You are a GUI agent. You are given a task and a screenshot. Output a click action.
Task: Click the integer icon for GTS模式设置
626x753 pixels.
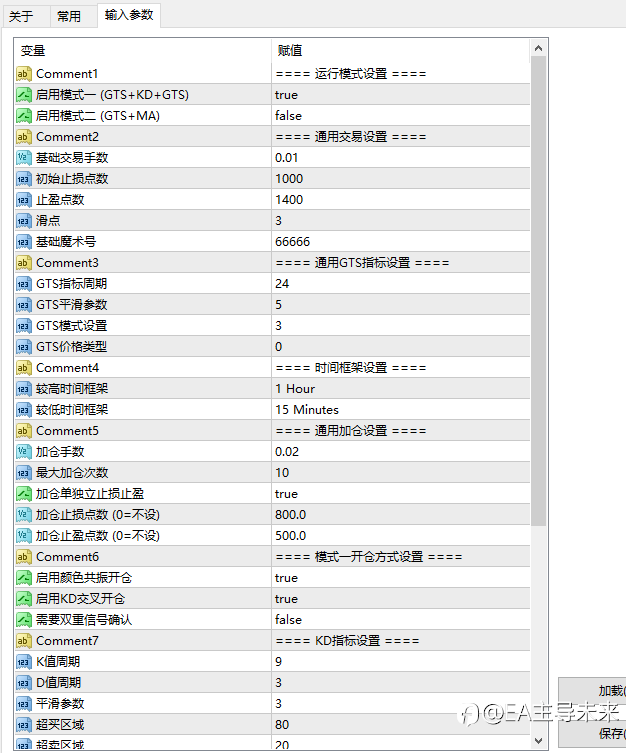[x=24, y=326]
